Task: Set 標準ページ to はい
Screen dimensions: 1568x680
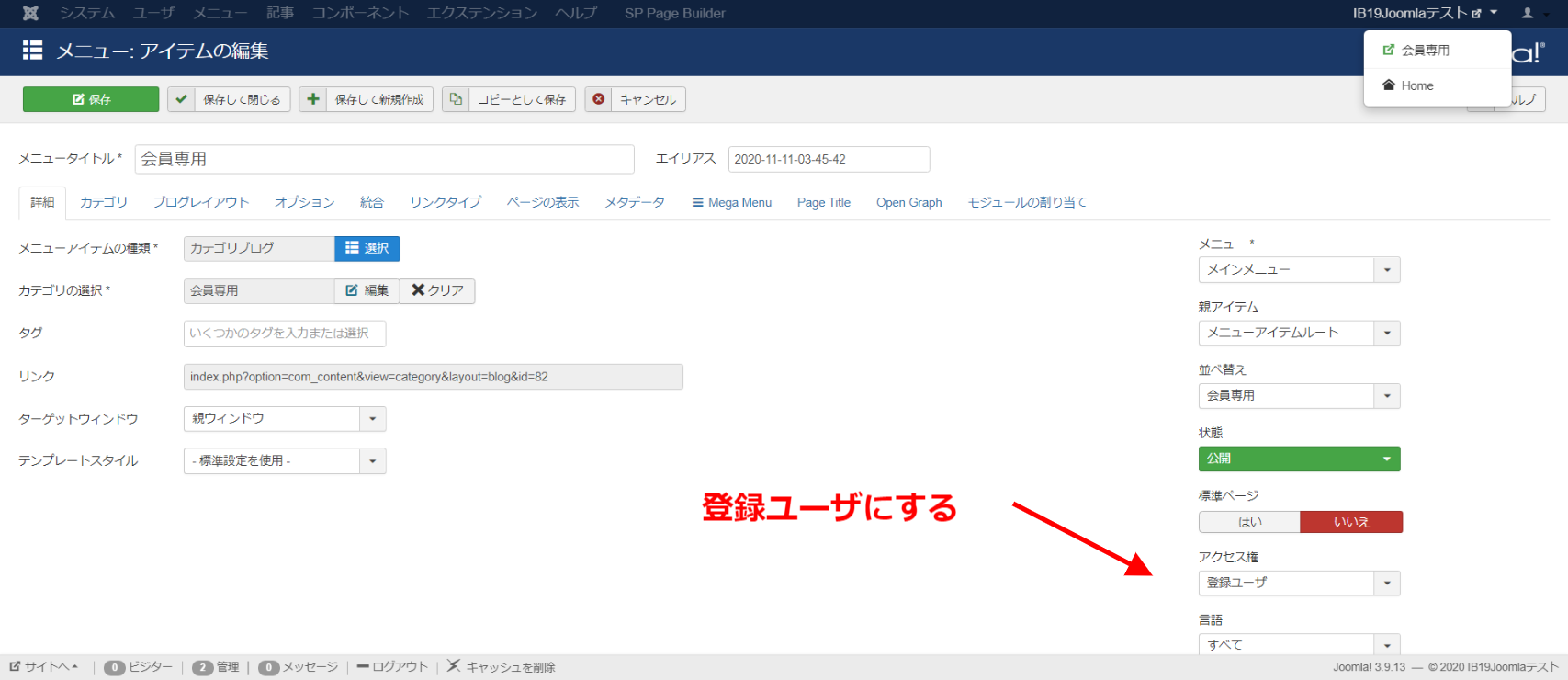Action: tap(1249, 522)
